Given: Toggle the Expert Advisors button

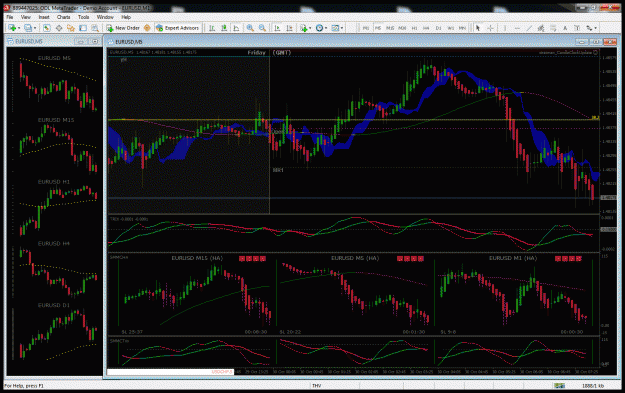Looking at the screenshot, I should coord(177,28).
